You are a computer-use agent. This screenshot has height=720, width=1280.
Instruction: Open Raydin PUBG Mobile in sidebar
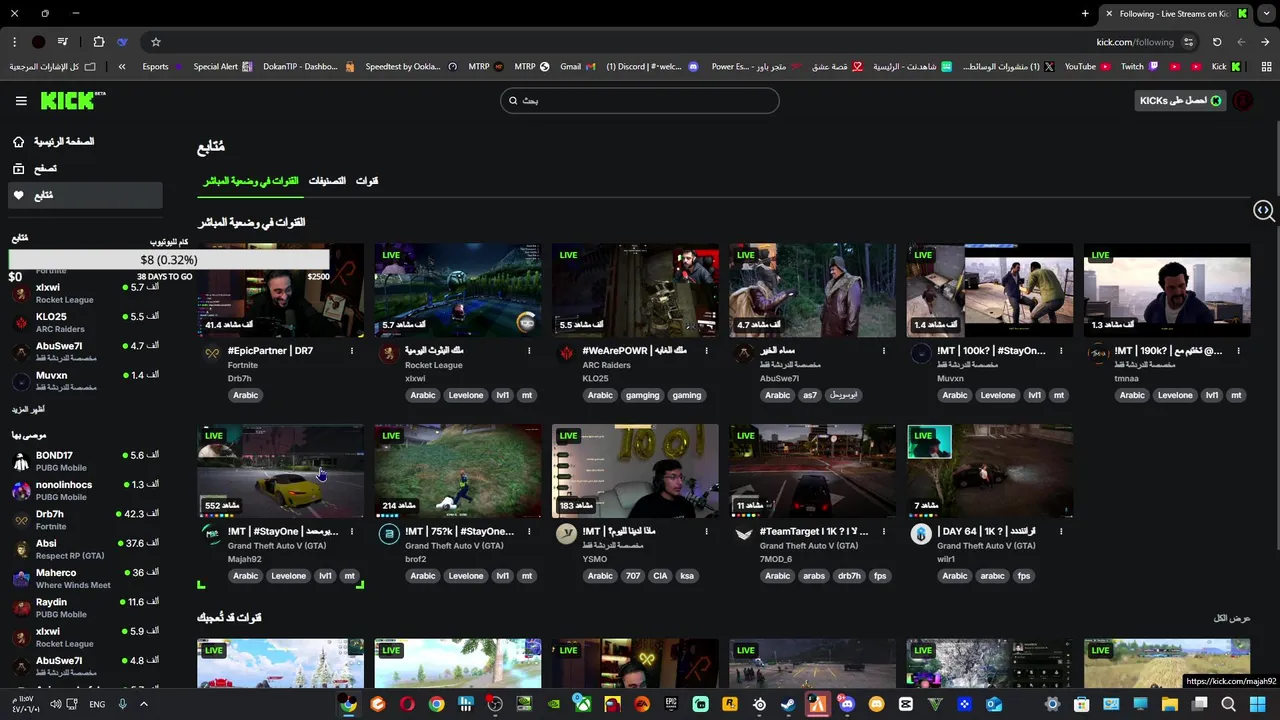coord(84,608)
